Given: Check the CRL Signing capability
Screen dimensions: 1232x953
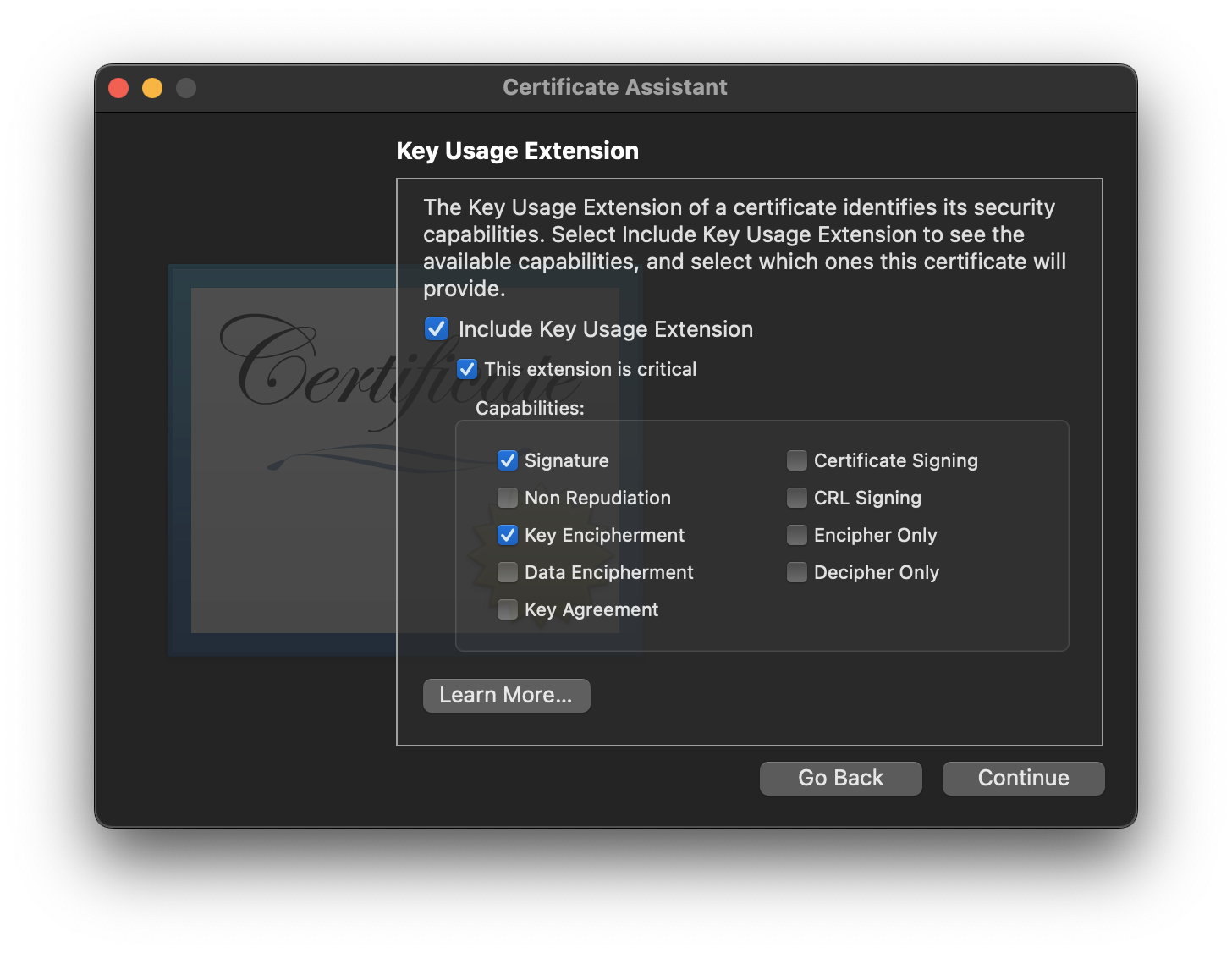Looking at the screenshot, I should coord(796,498).
